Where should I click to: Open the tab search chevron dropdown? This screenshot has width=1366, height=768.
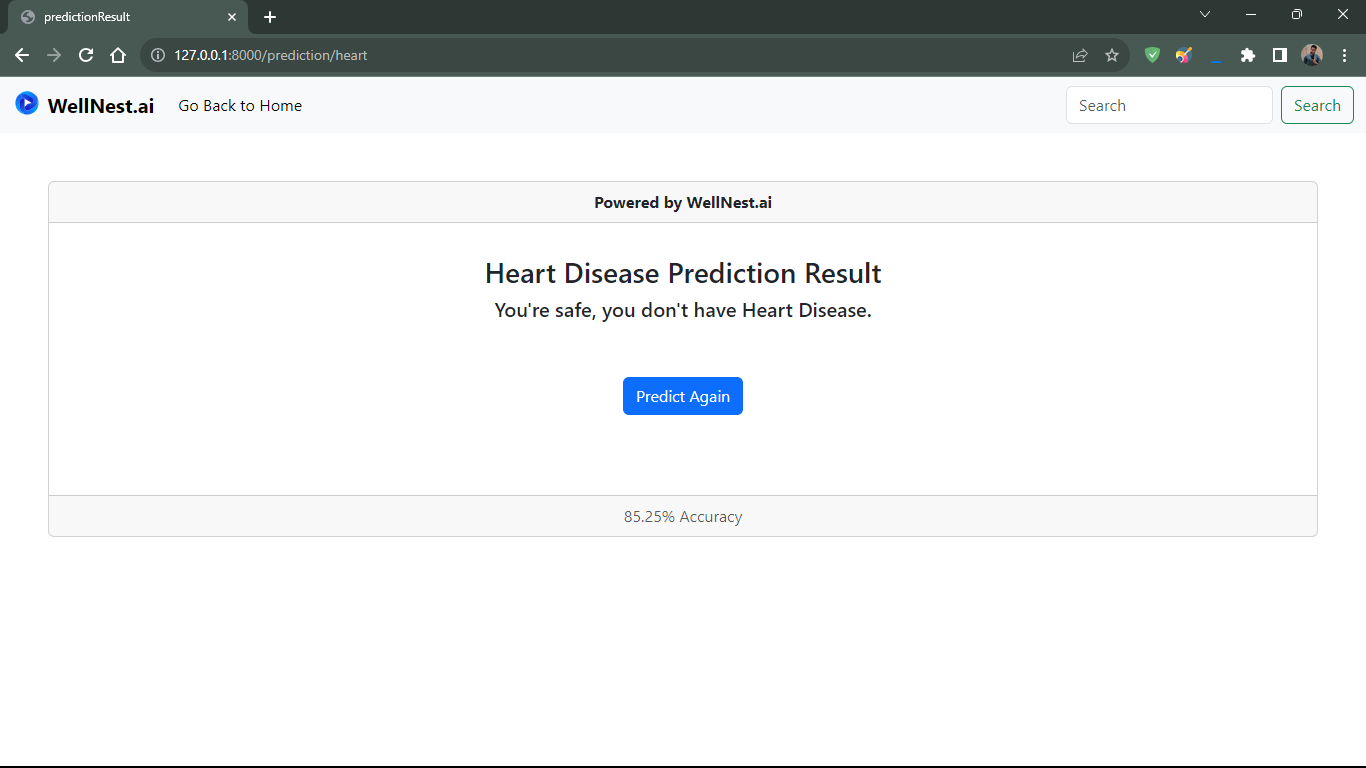[x=1205, y=15]
